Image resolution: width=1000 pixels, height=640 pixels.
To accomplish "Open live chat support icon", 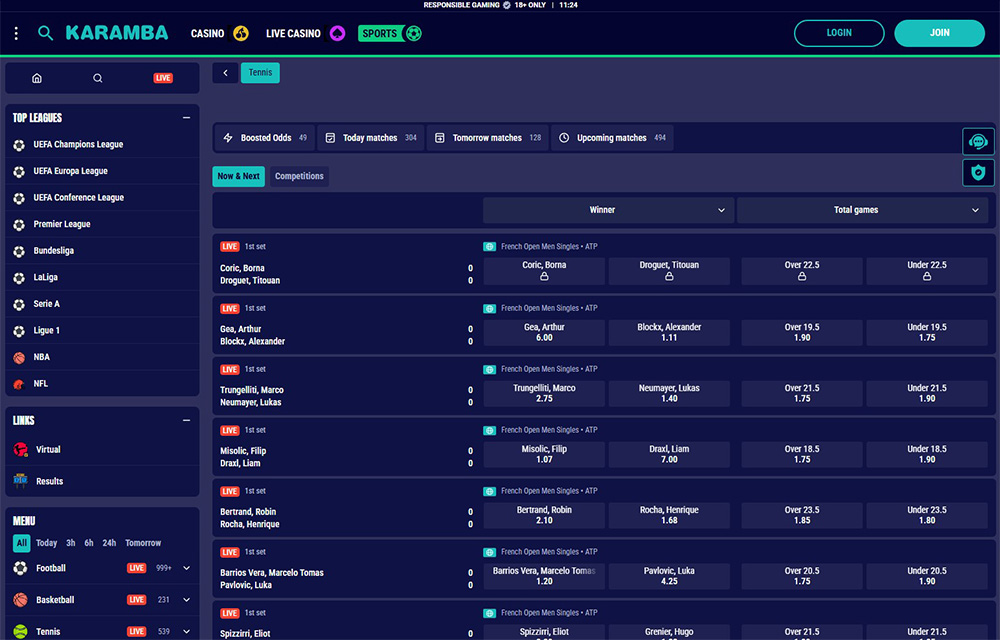I will point(978,142).
